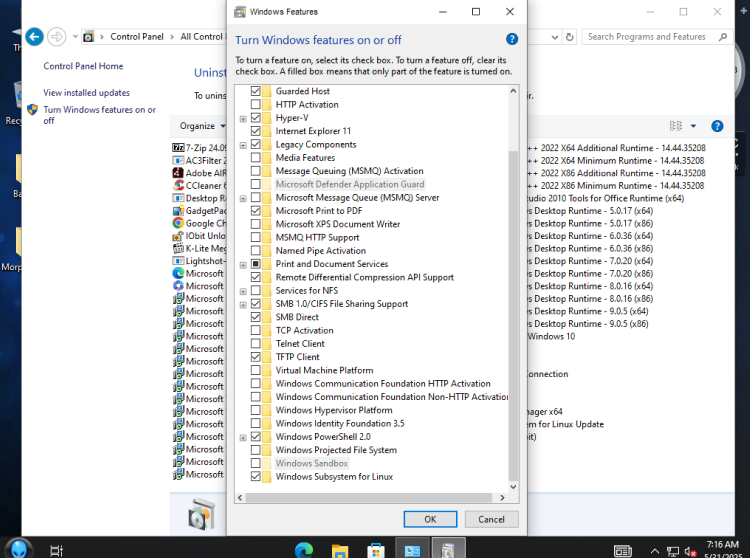Select SMB Direct feature label
This screenshot has height=558, width=750.
297,317
